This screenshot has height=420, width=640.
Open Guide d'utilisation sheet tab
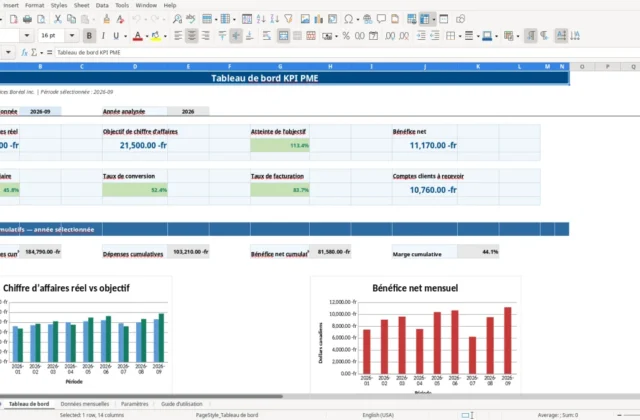point(182,404)
